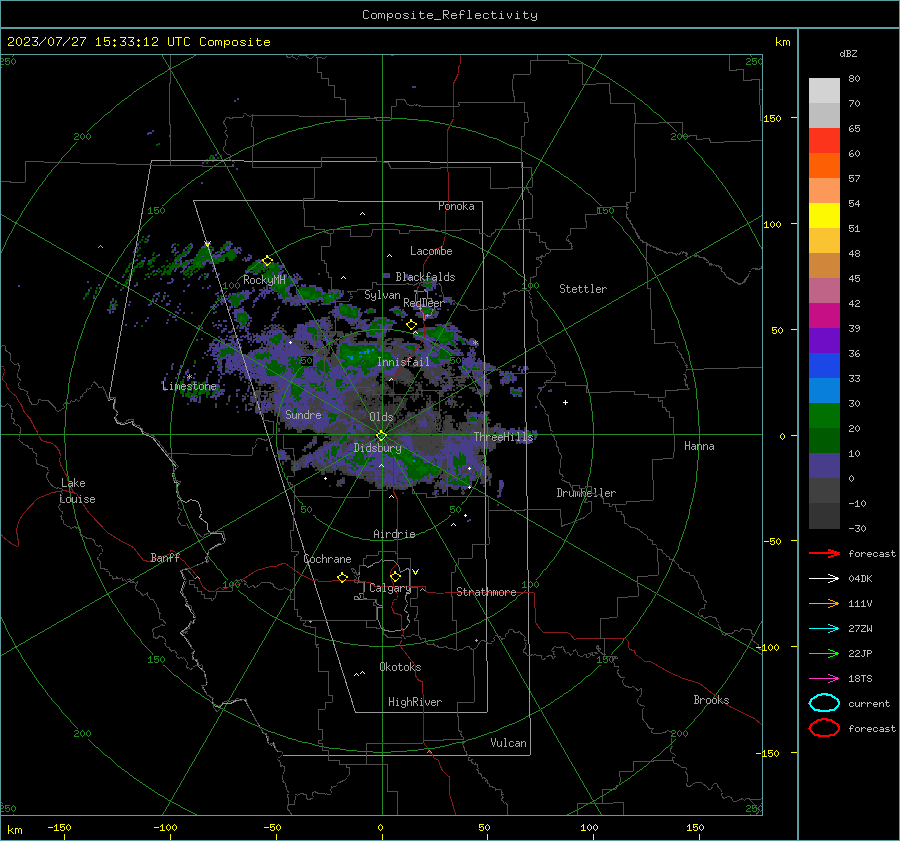Image resolution: width=900 pixels, height=841 pixels.
Task: Click the Brooks city label
Action: 711,700
